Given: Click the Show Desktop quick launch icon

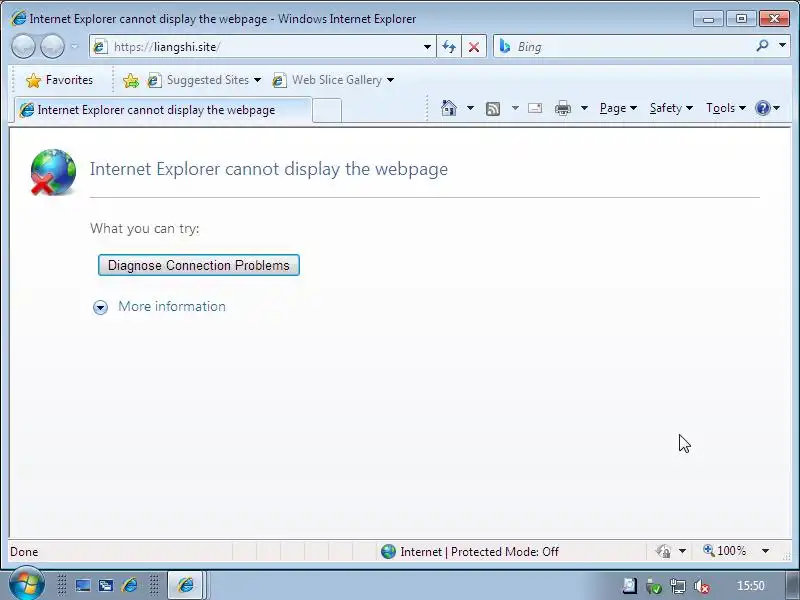Looking at the screenshot, I should (x=83, y=585).
